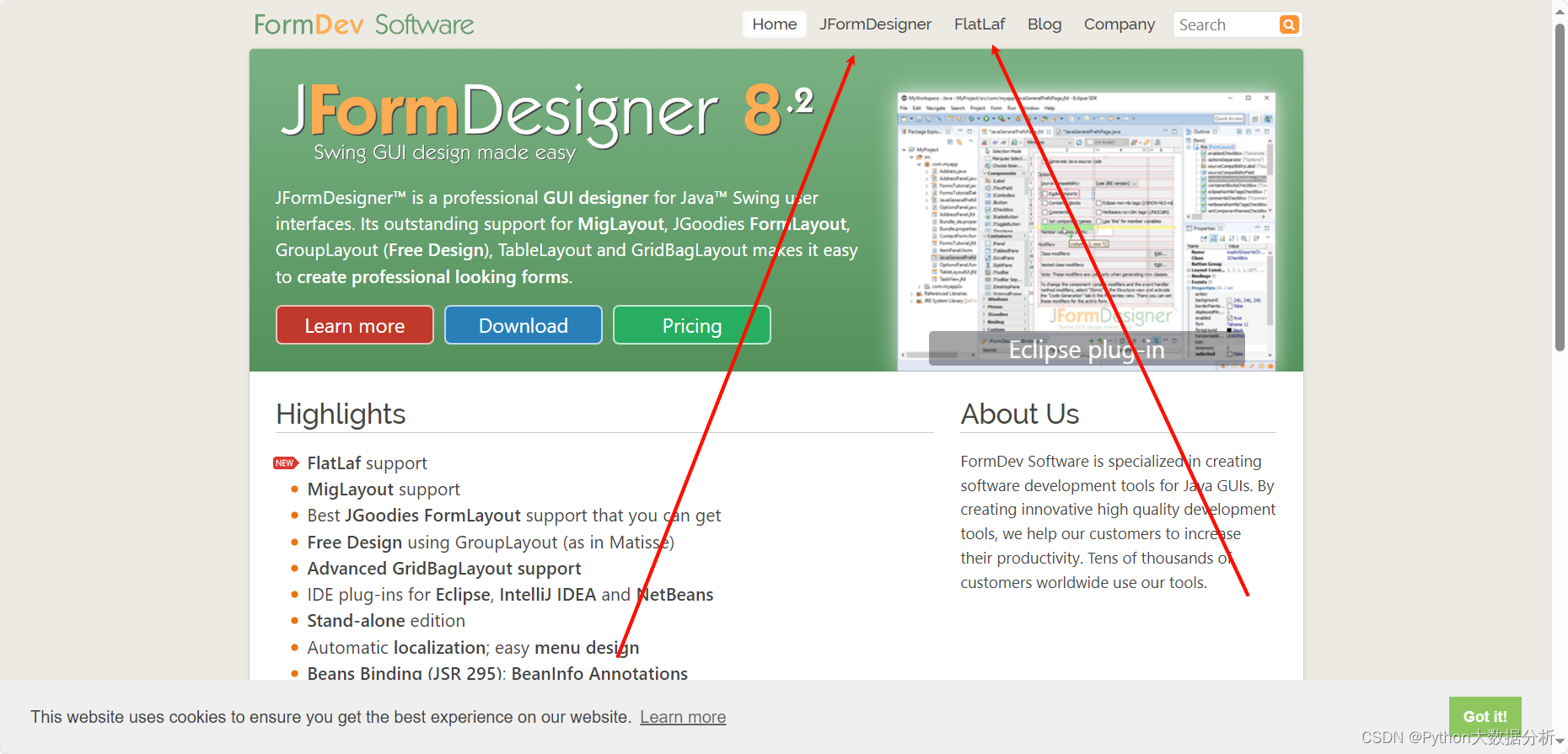Screen dimensions: 1568x754
Task: Click the FlatLaf support highlight link
Action: [x=367, y=463]
